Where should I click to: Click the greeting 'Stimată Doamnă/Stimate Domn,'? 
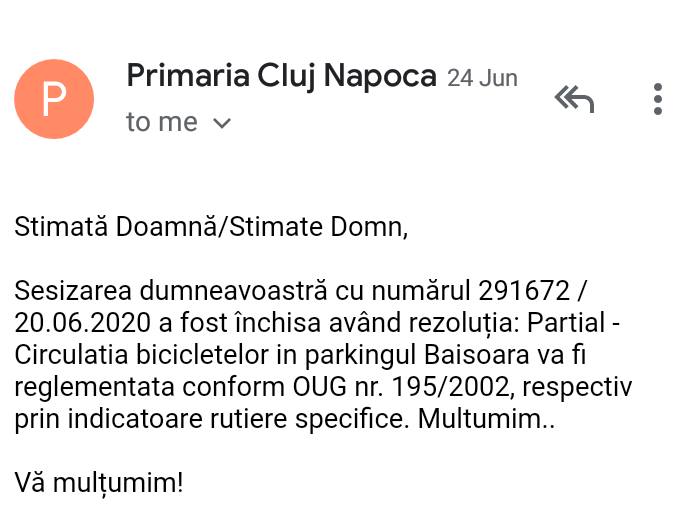pos(211,227)
